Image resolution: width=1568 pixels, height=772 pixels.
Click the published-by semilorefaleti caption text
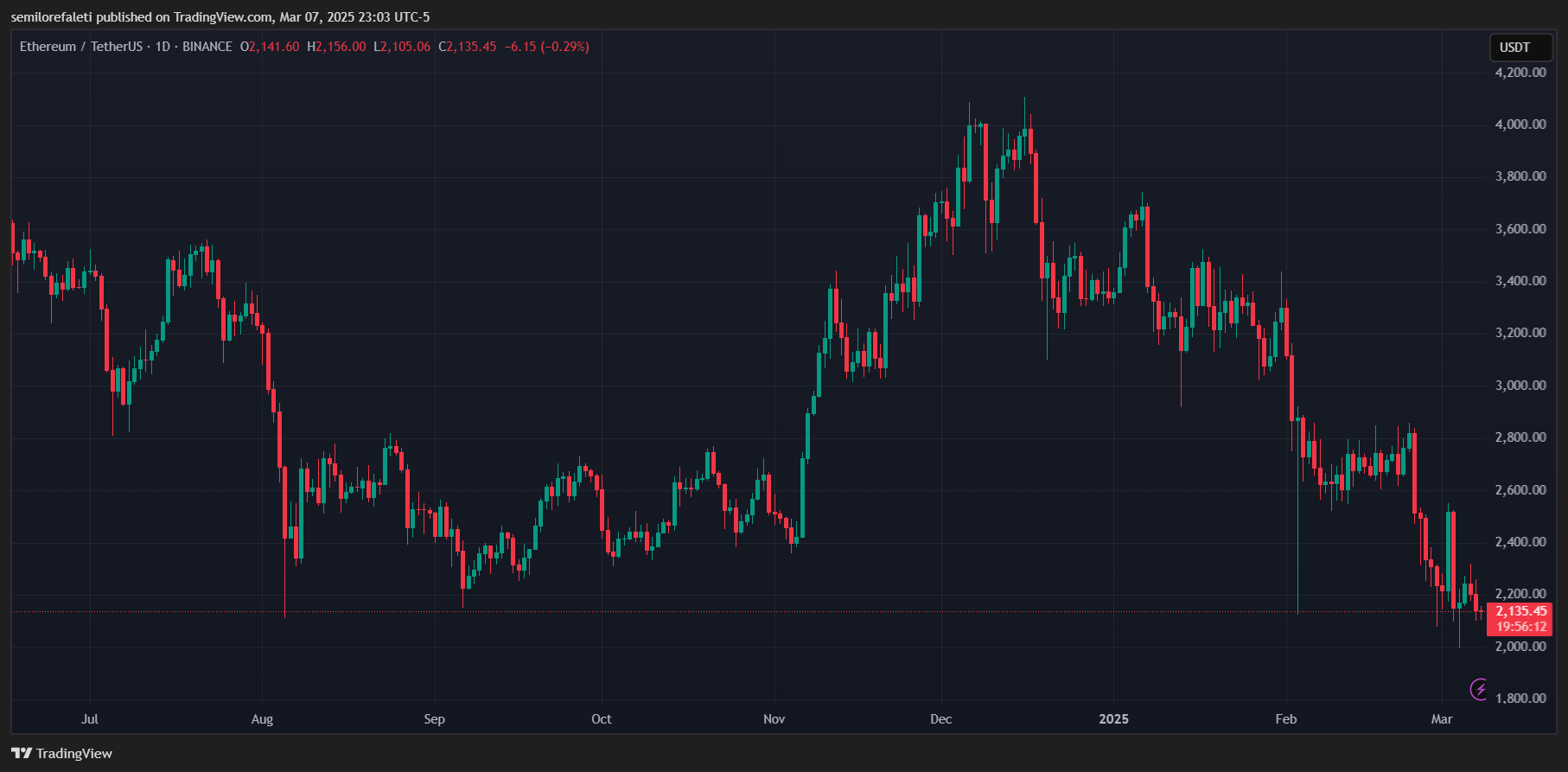[220, 17]
